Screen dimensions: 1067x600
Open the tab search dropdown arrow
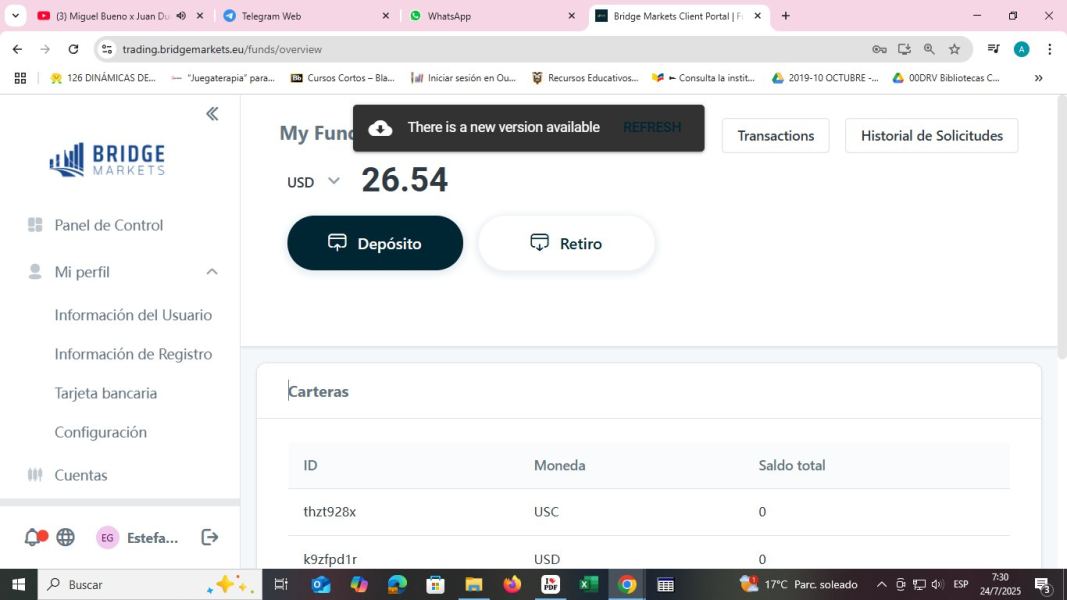coord(15,16)
